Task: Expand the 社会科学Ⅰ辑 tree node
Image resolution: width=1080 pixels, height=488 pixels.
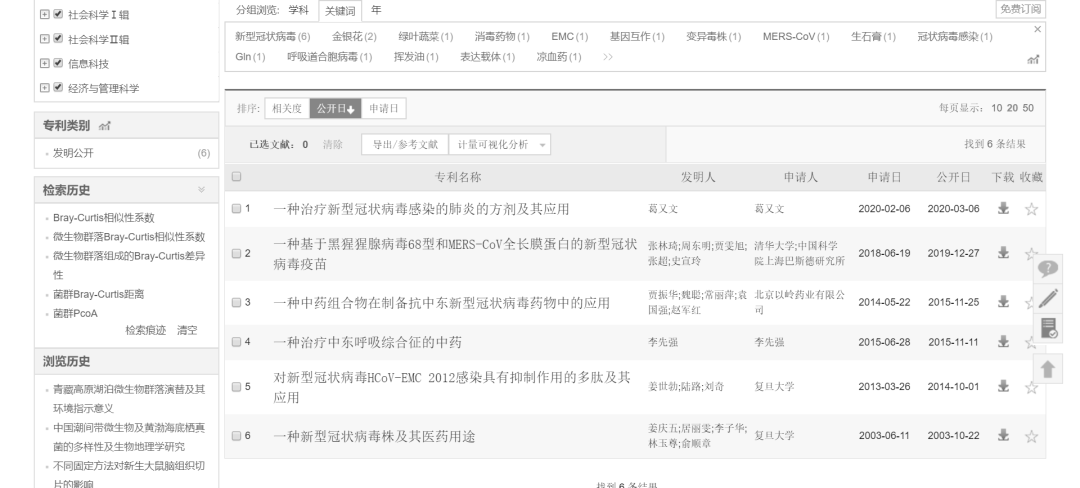Action: pyautogui.click(x=45, y=14)
